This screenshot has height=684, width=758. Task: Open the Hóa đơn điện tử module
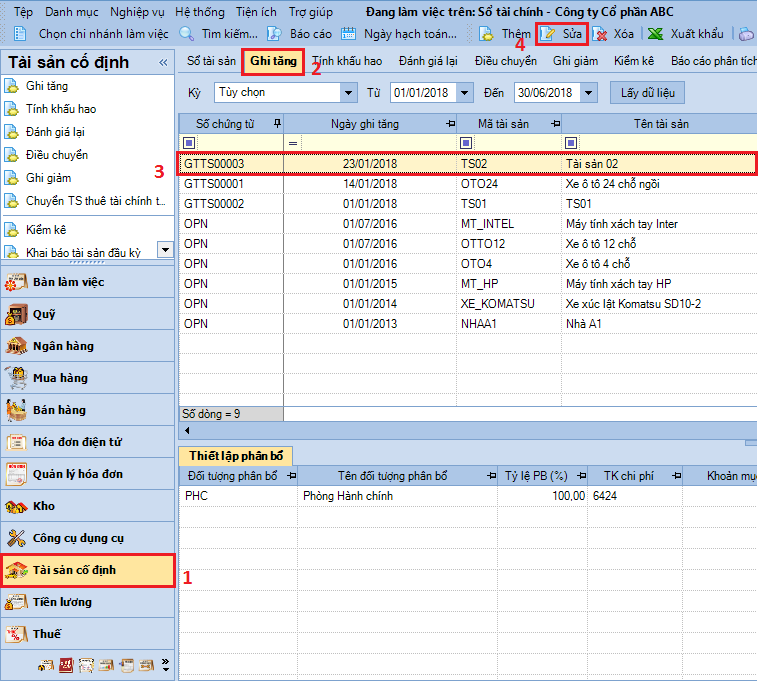click(x=87, y=442)
